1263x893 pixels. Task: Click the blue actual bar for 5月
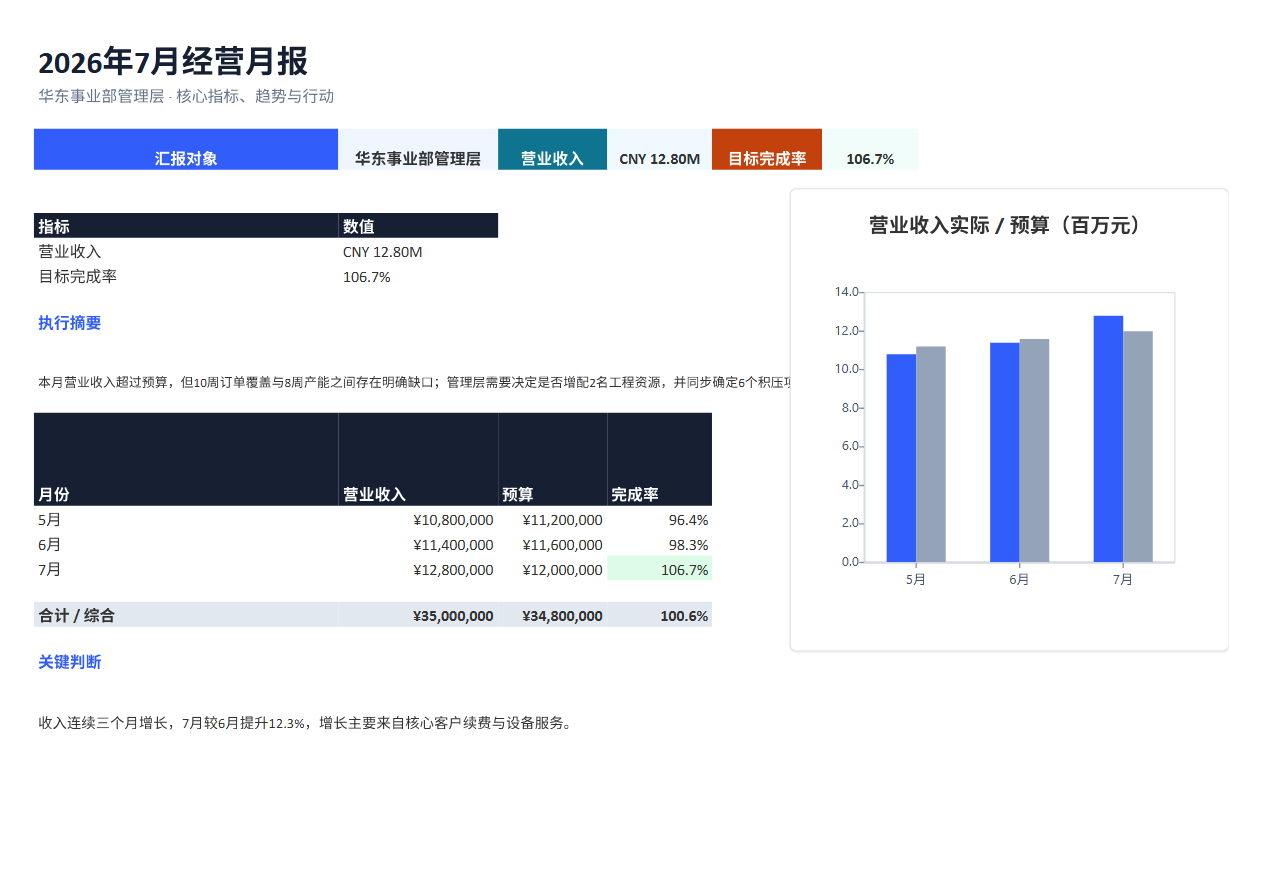point(901,458)
